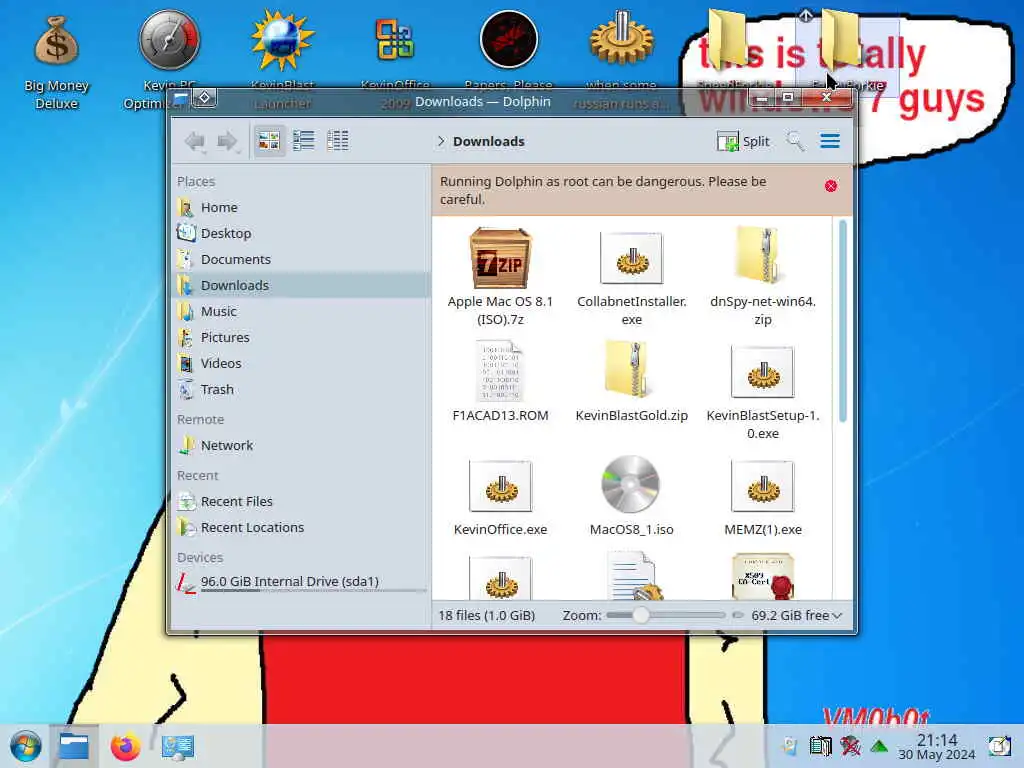Open Desktop in Places panel
The height and width of the screenshot is (768, 1024).
300,233
